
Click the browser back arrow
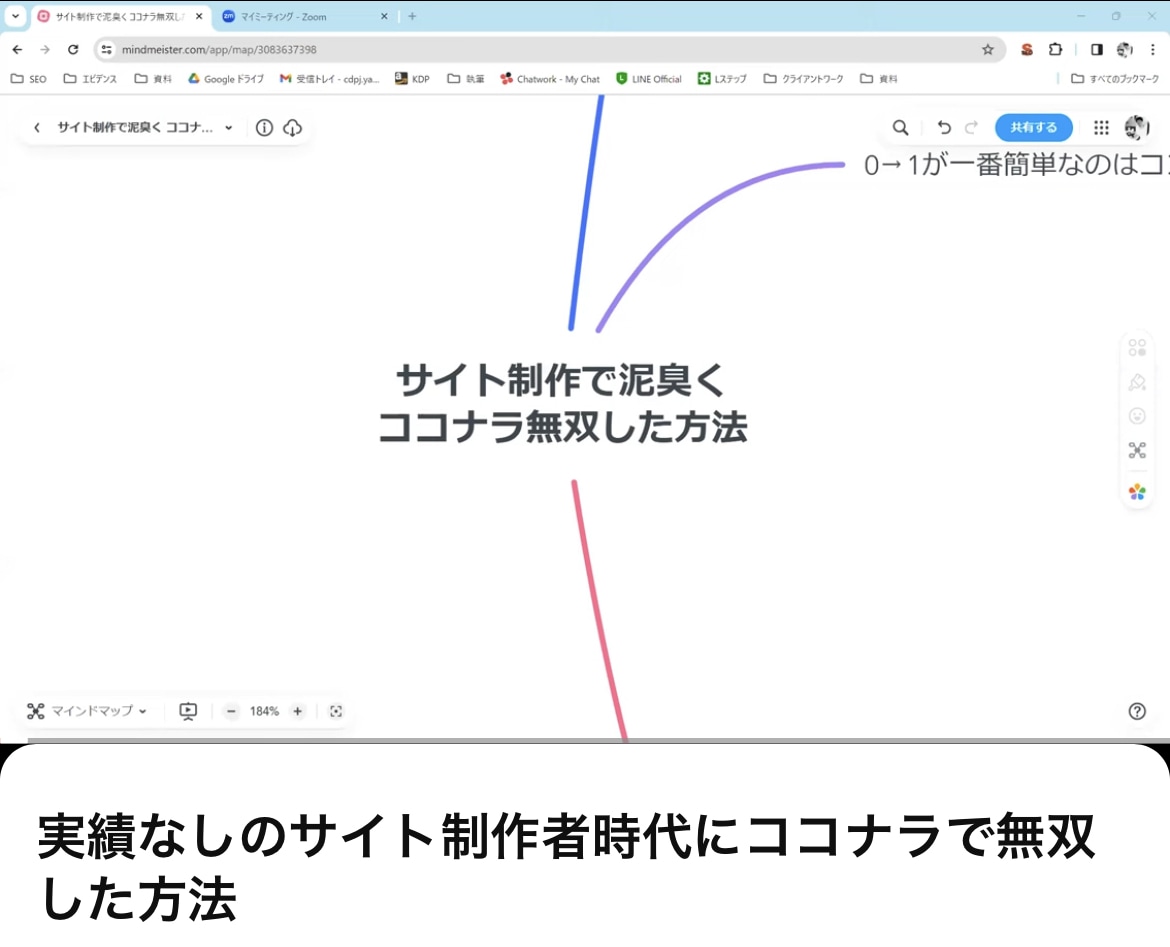pyautogui.click(x=17, y=49)
